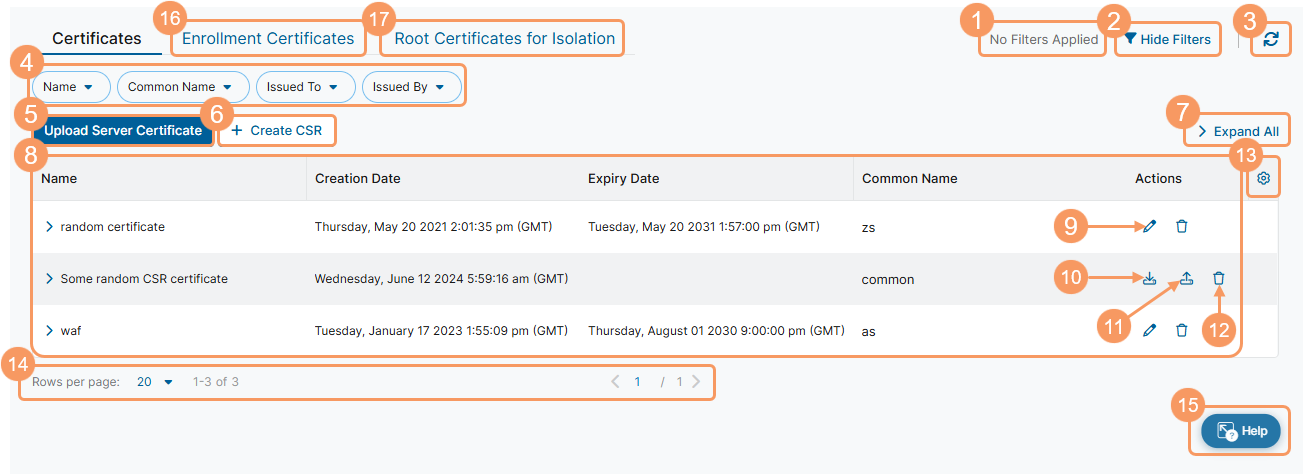Open the Issued By filter dropdown

coord(410,87)
